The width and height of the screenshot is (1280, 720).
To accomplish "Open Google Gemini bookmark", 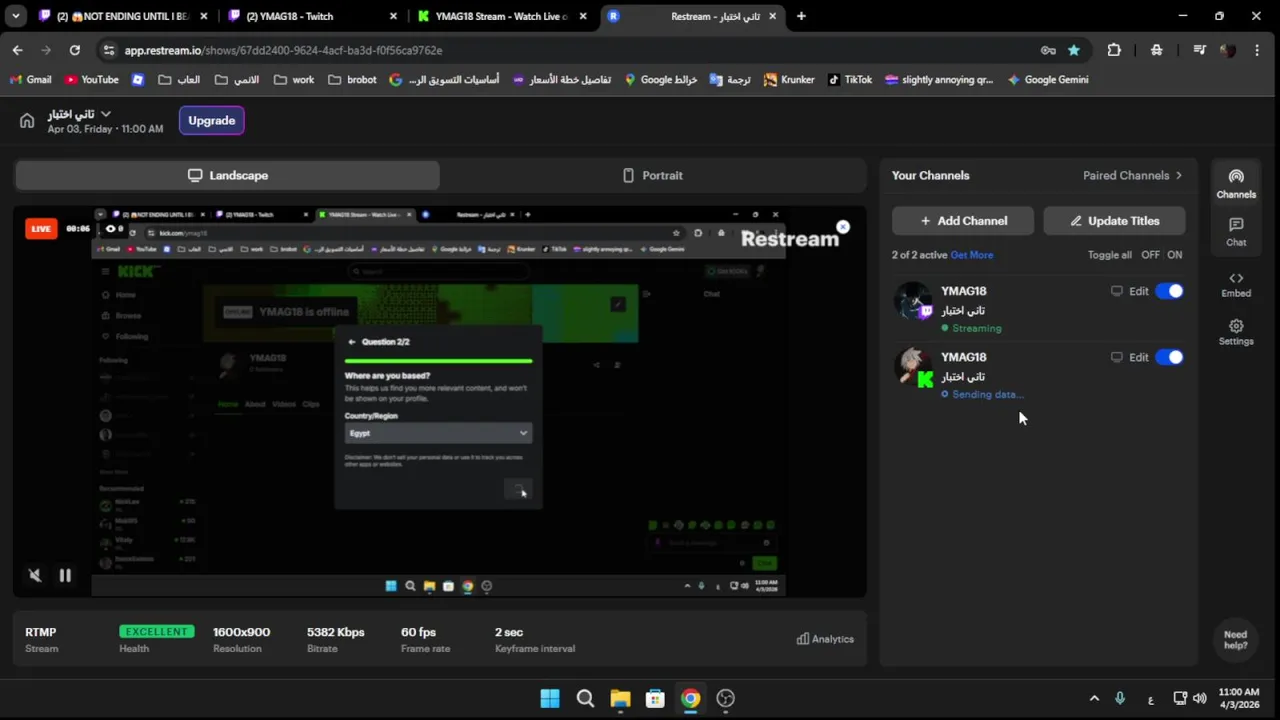I will 1048,80.
